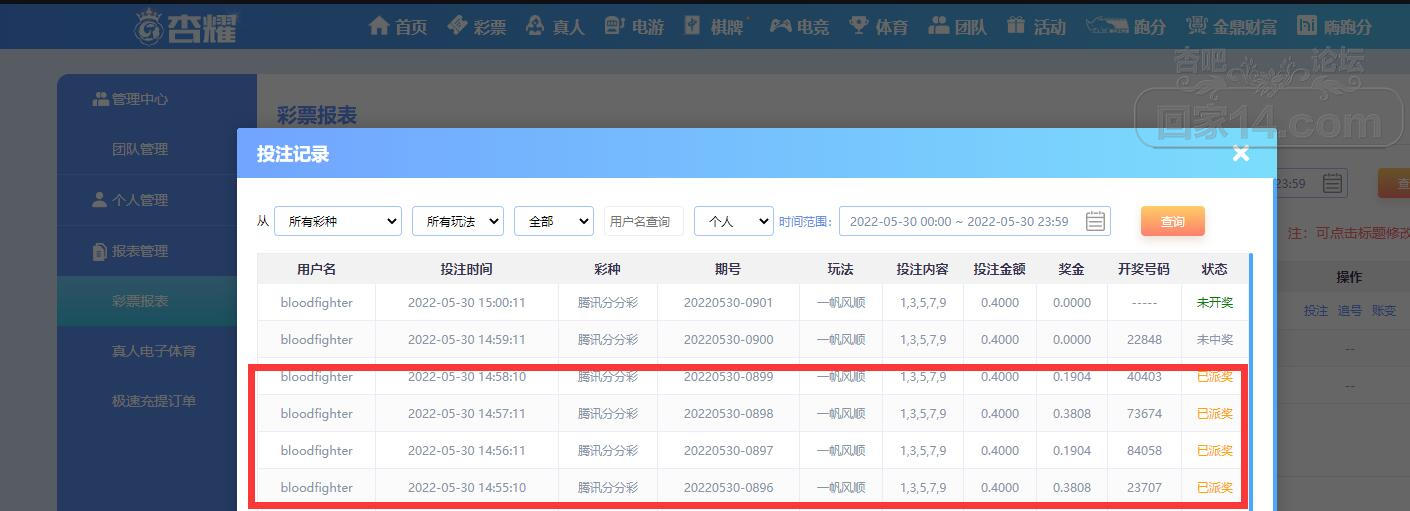This screenshot has width=1410, height=511.
Task: Select period 20220530-0899 cell
Action: click(728, 376)
